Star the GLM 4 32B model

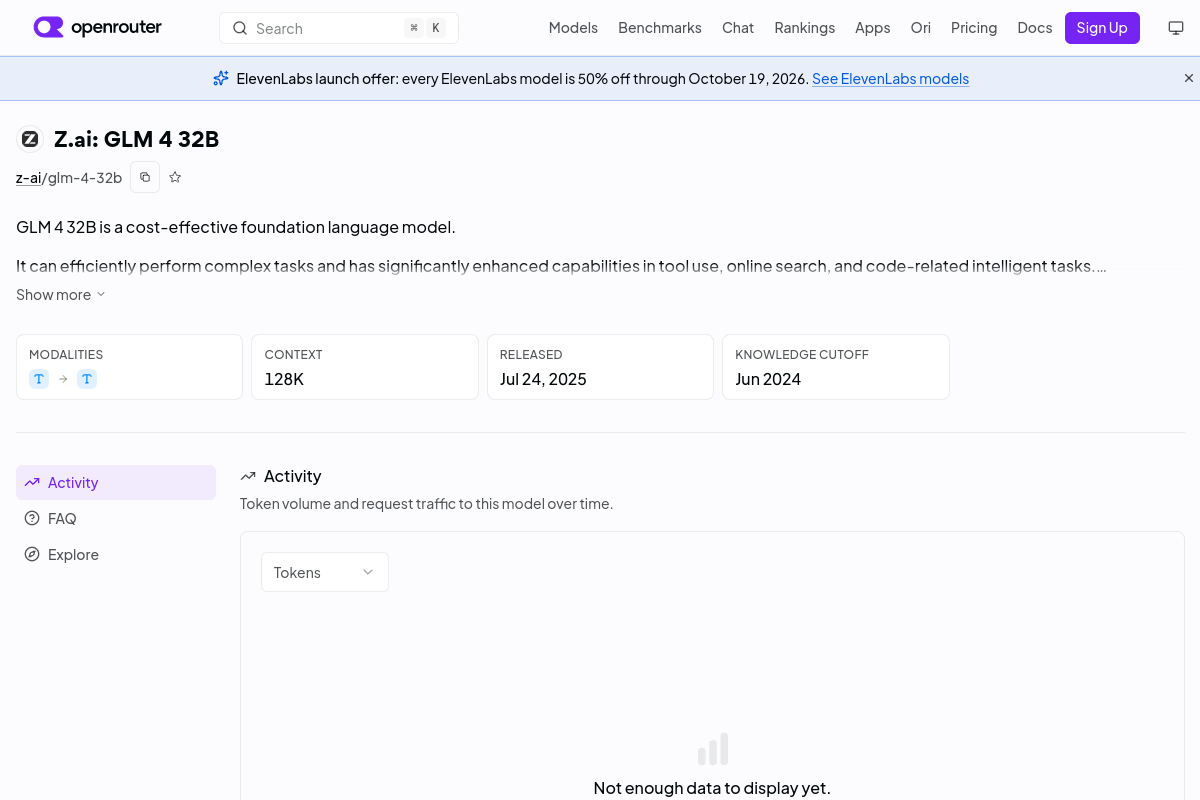175,177
